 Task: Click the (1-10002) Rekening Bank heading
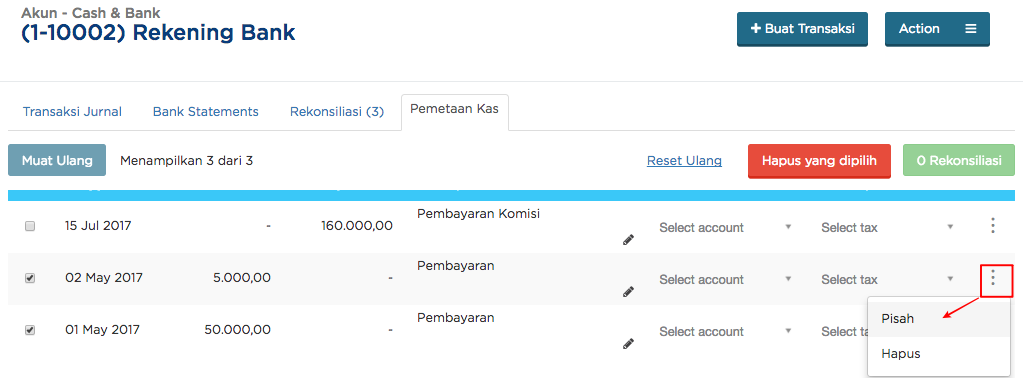(x=158, y=33)
